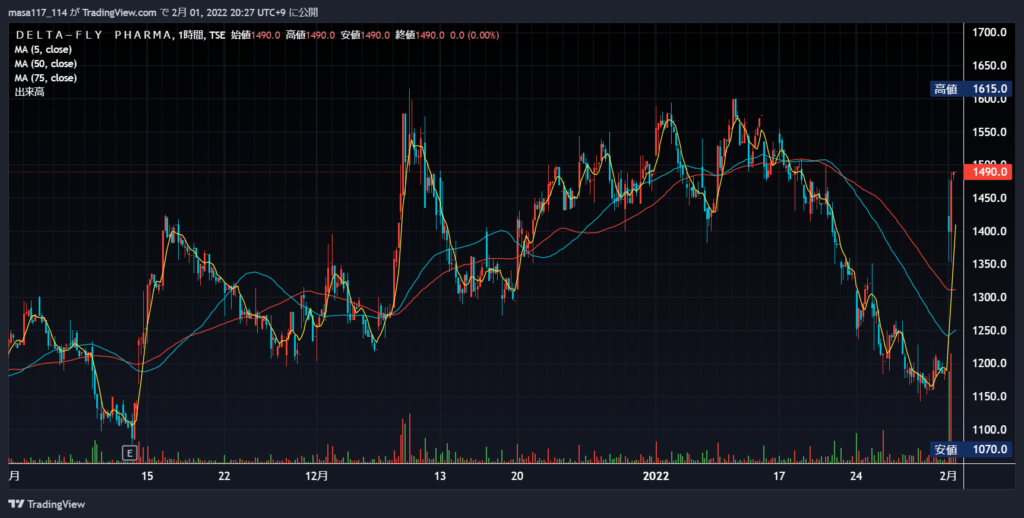Click the 1250.0 price axis label

click(x=989, y=331)
